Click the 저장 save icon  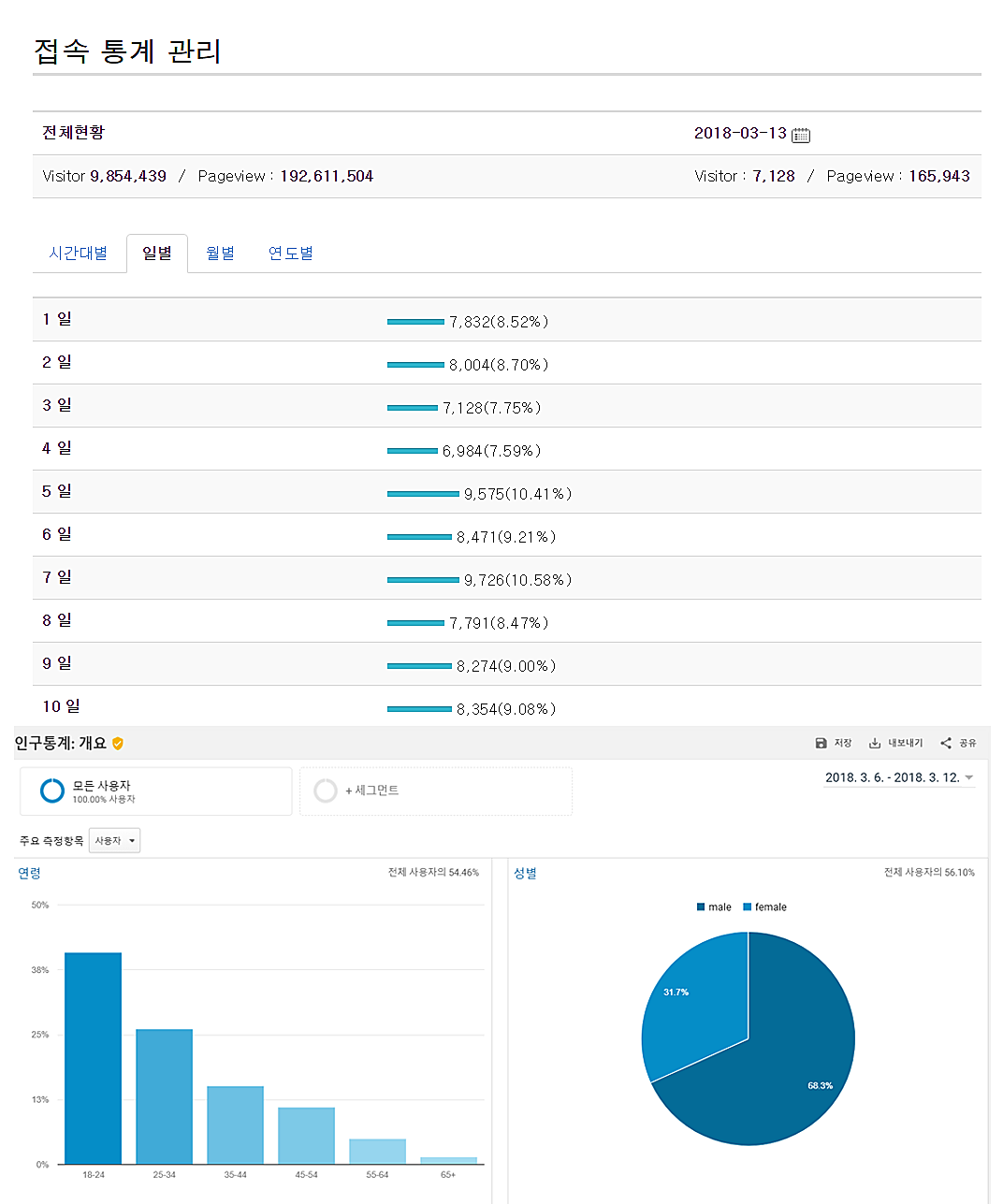pyautogui.click(x=821, y=743)
